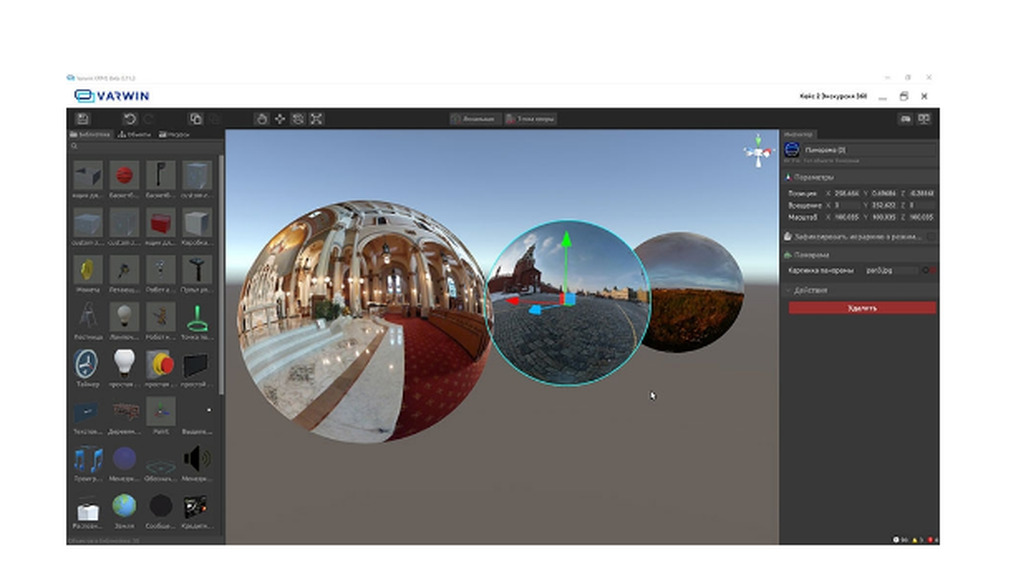Click the red clear button by panorama image
This screenshot has height=580, width=1036.
click(x=933, y=270)
